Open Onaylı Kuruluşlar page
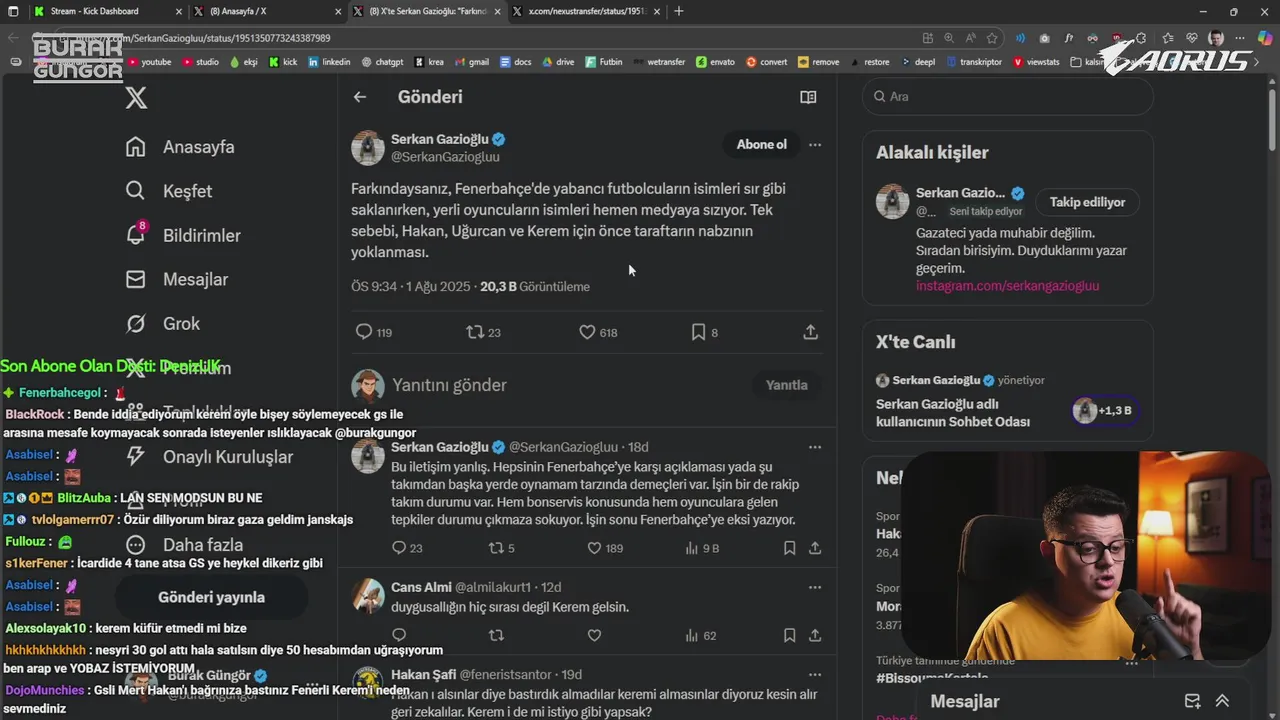Screen dimensions: 1280x720 209,457
